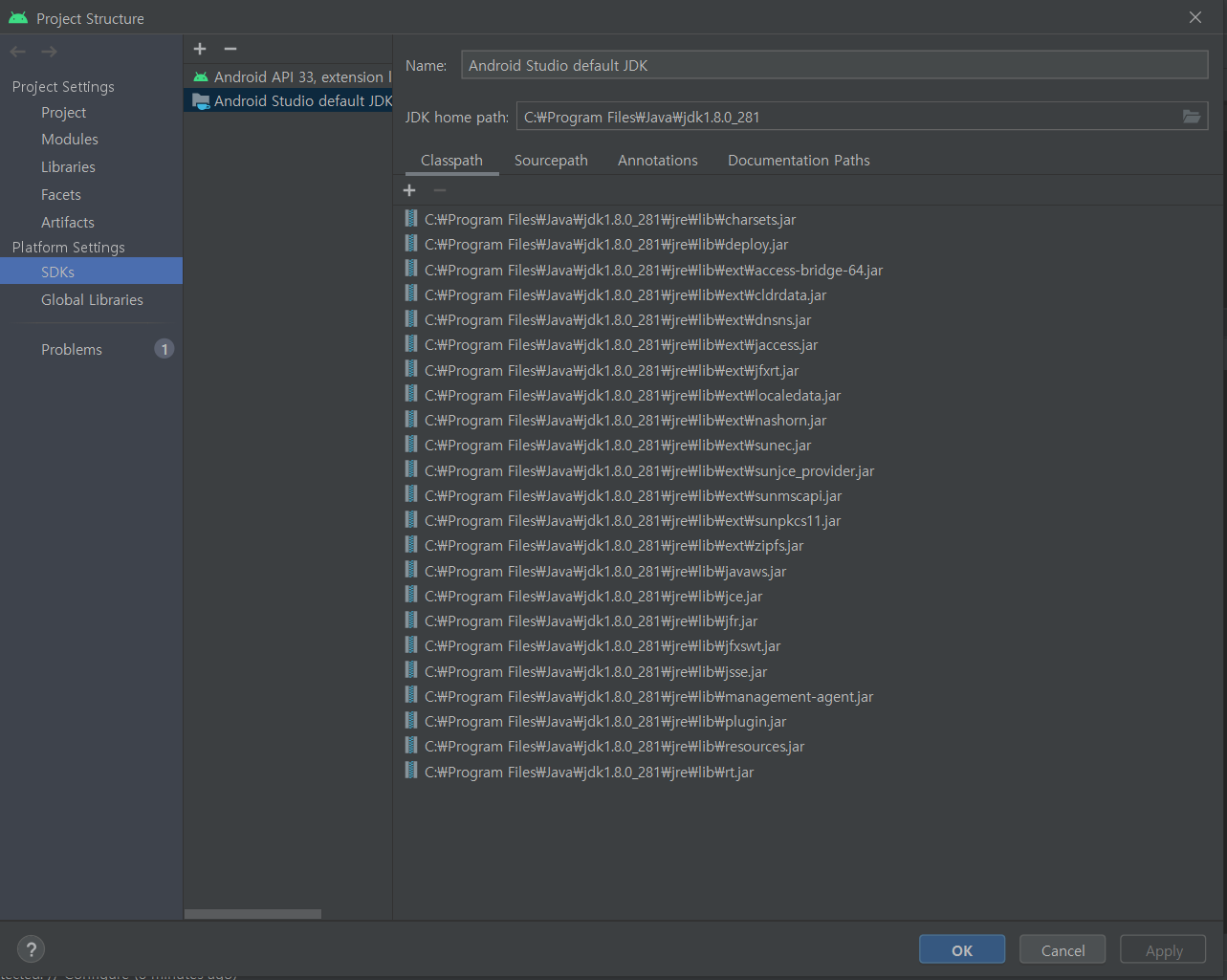Screen dimensions: 1227x980
Task: Select the sunpkcs11.jar classpath entry
Action: coord(632,520)
